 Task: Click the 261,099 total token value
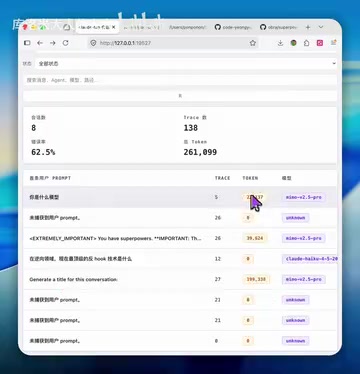[200, 152]
